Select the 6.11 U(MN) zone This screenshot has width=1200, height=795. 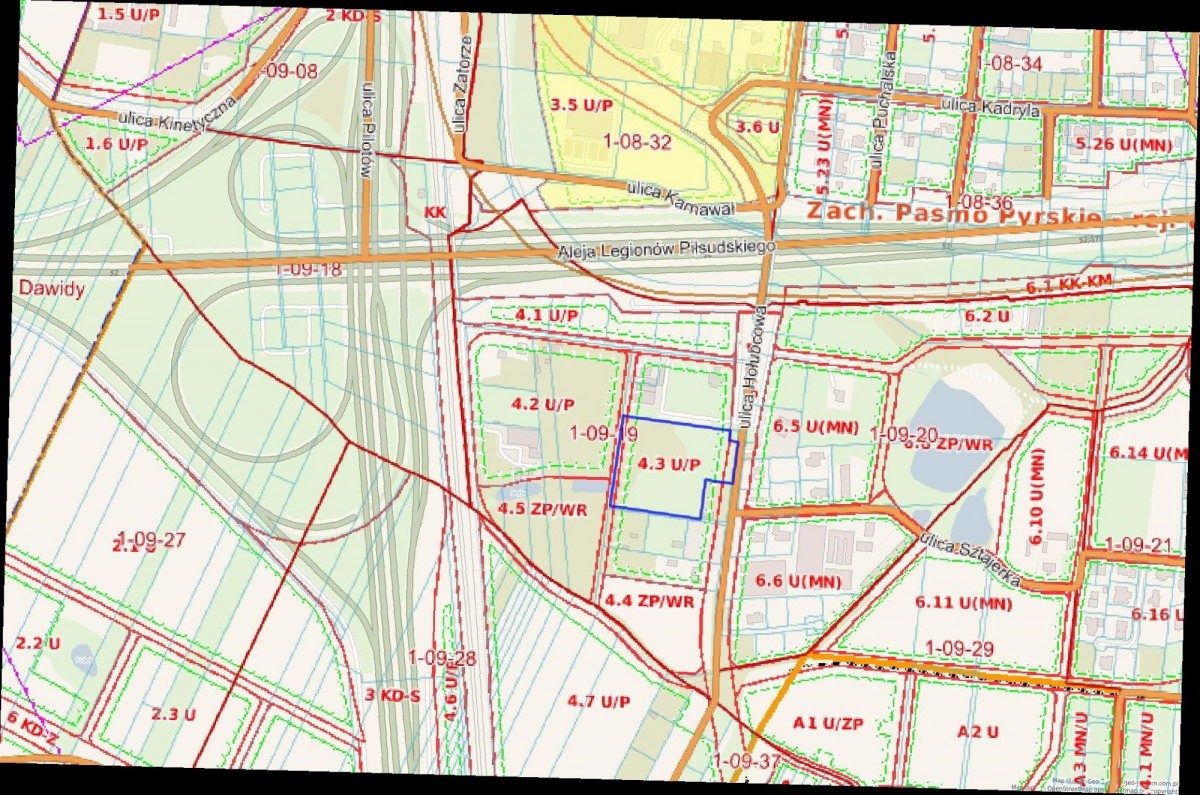[963, 603]
